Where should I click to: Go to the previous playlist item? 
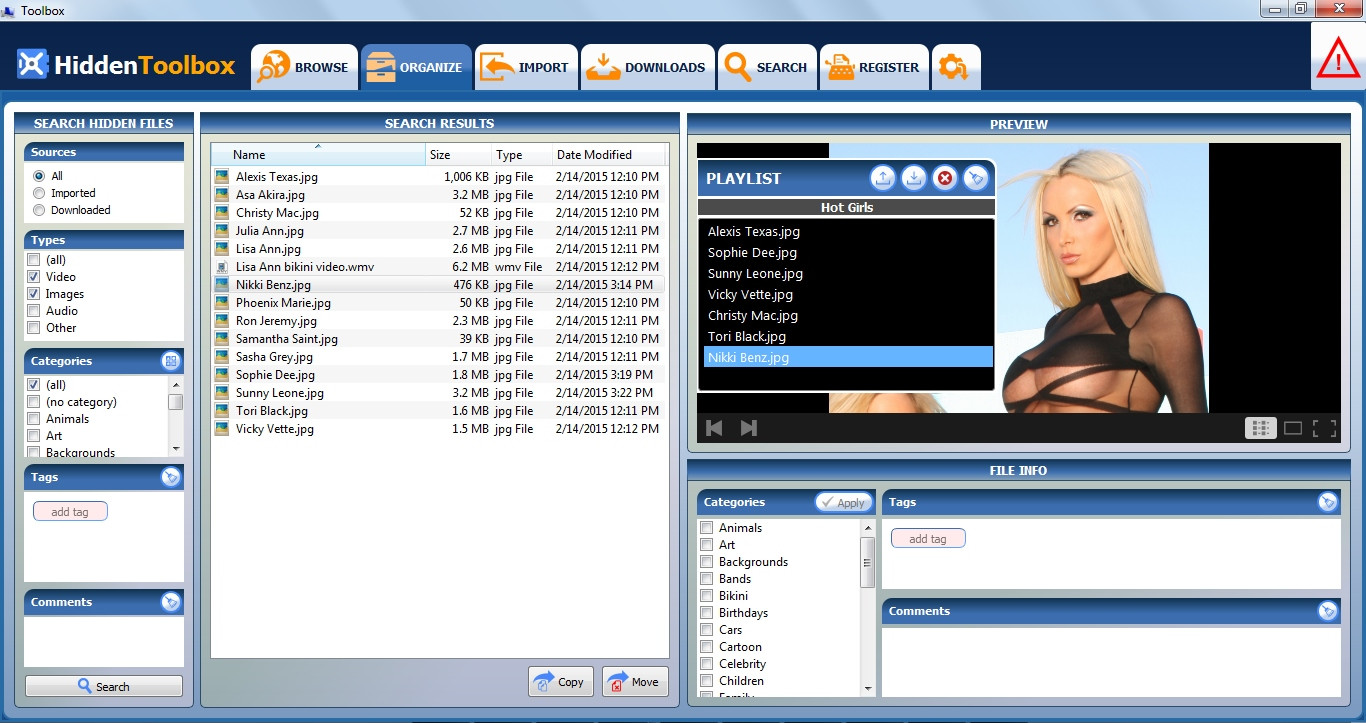click(x=714, y=428)
